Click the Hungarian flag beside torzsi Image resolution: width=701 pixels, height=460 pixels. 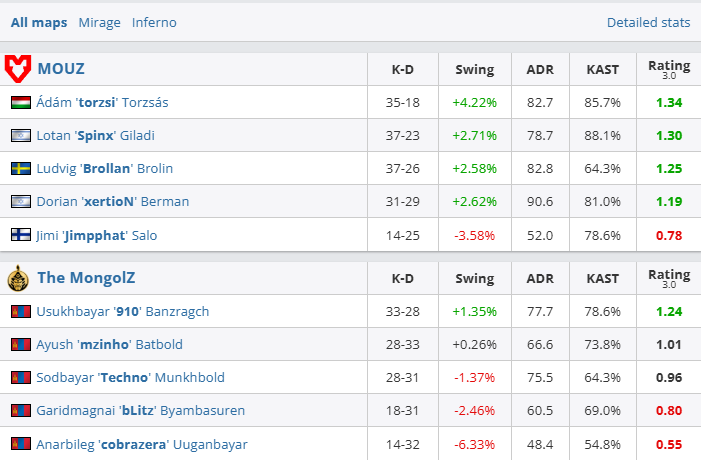point(20,102)
